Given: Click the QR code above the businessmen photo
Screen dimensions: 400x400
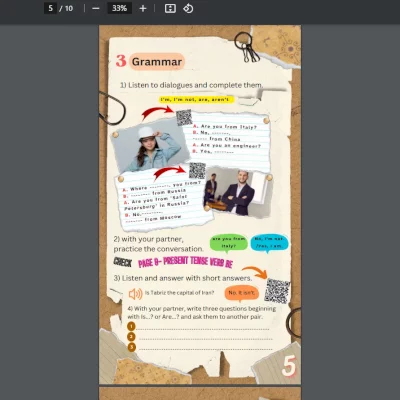Looking at the screenshot, I should point(197,171).
